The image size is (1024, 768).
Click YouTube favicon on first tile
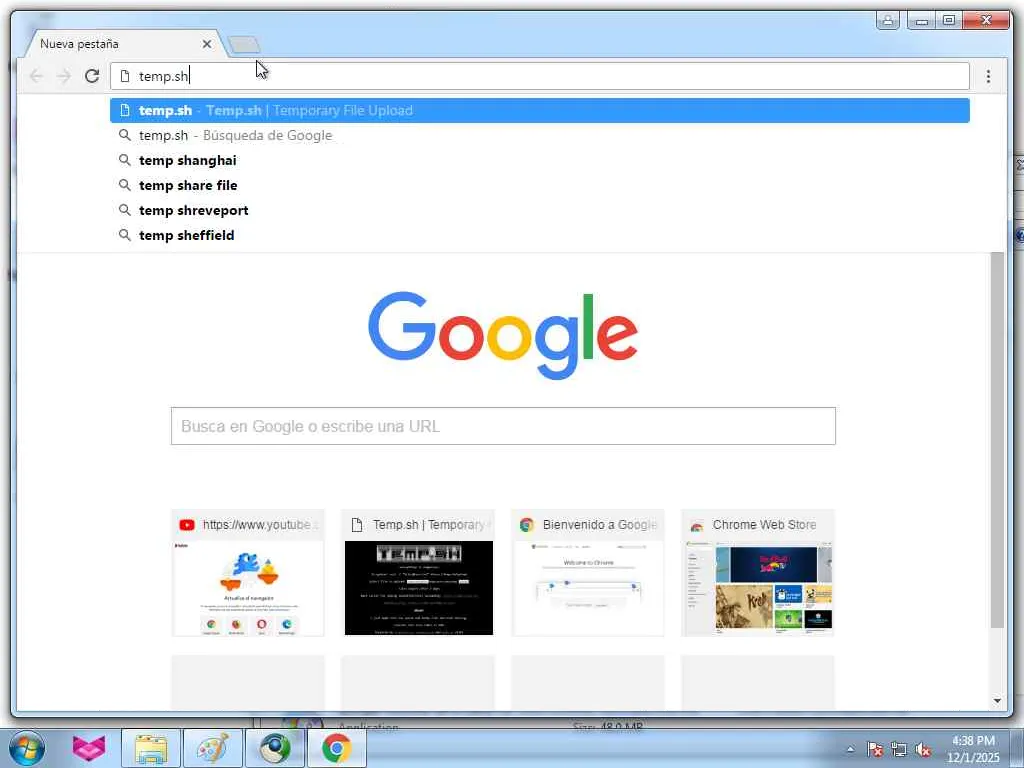[x=187, y=525]
